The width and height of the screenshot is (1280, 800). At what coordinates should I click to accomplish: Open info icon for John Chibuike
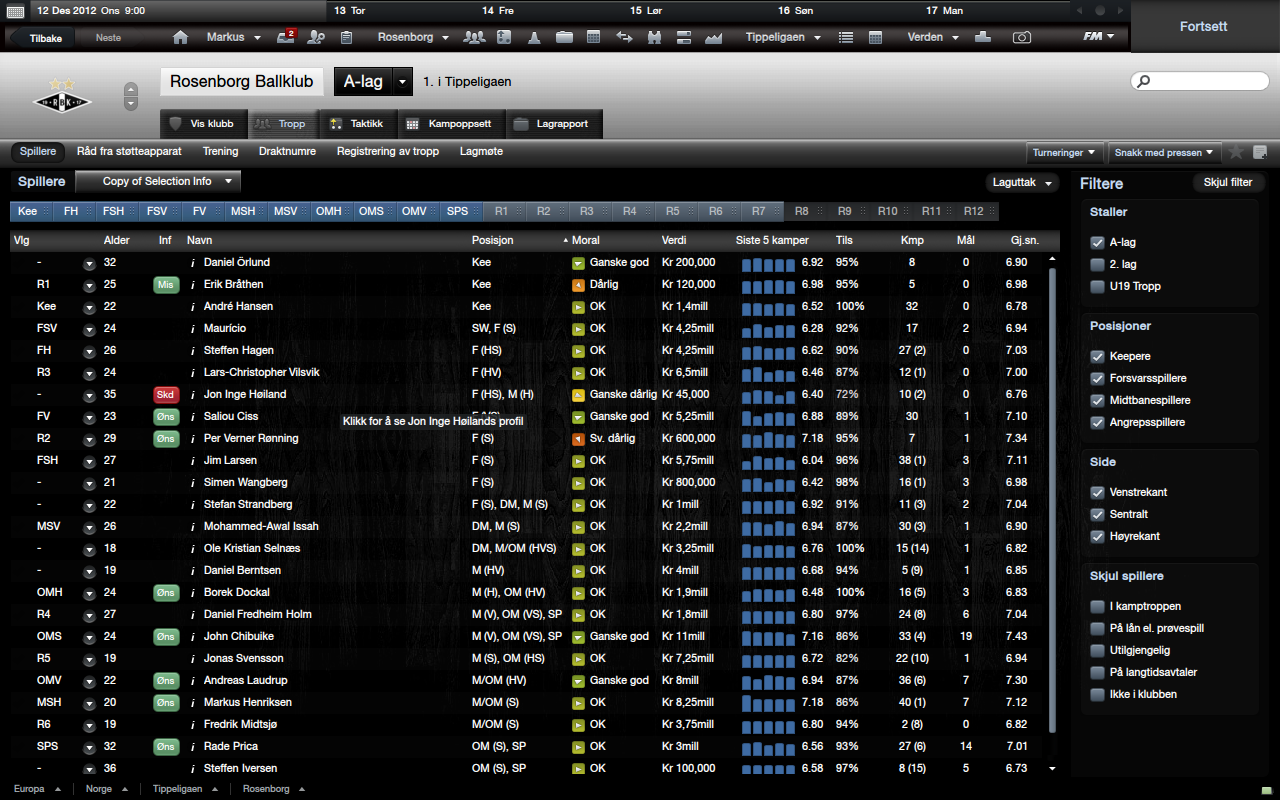(x=192, y=636)
